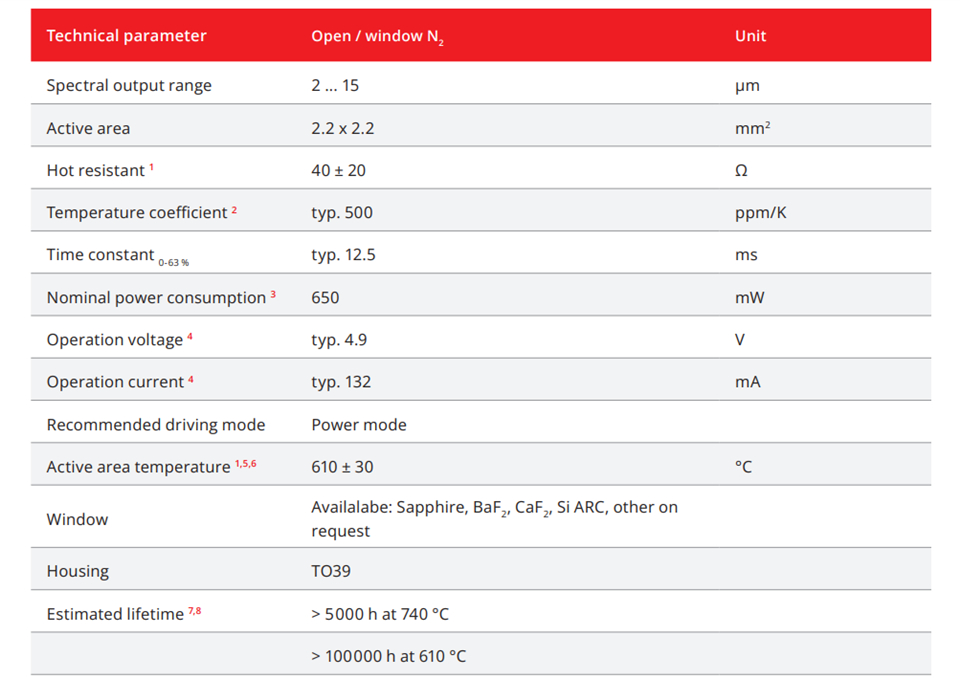Select the 'TO39' housing value
Image resolution: width=960 pixels, height=678 pixels.
331,572
